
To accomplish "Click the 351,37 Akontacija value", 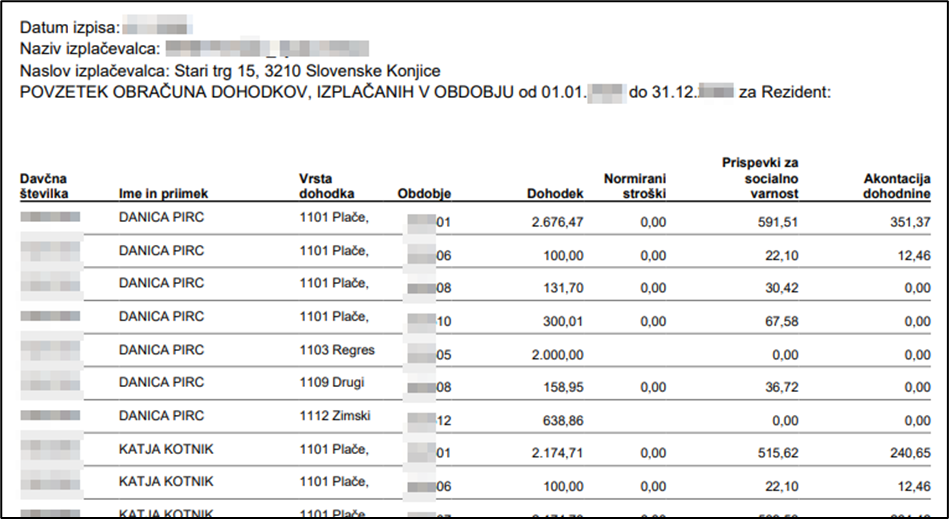I will [x=910, y=222].
